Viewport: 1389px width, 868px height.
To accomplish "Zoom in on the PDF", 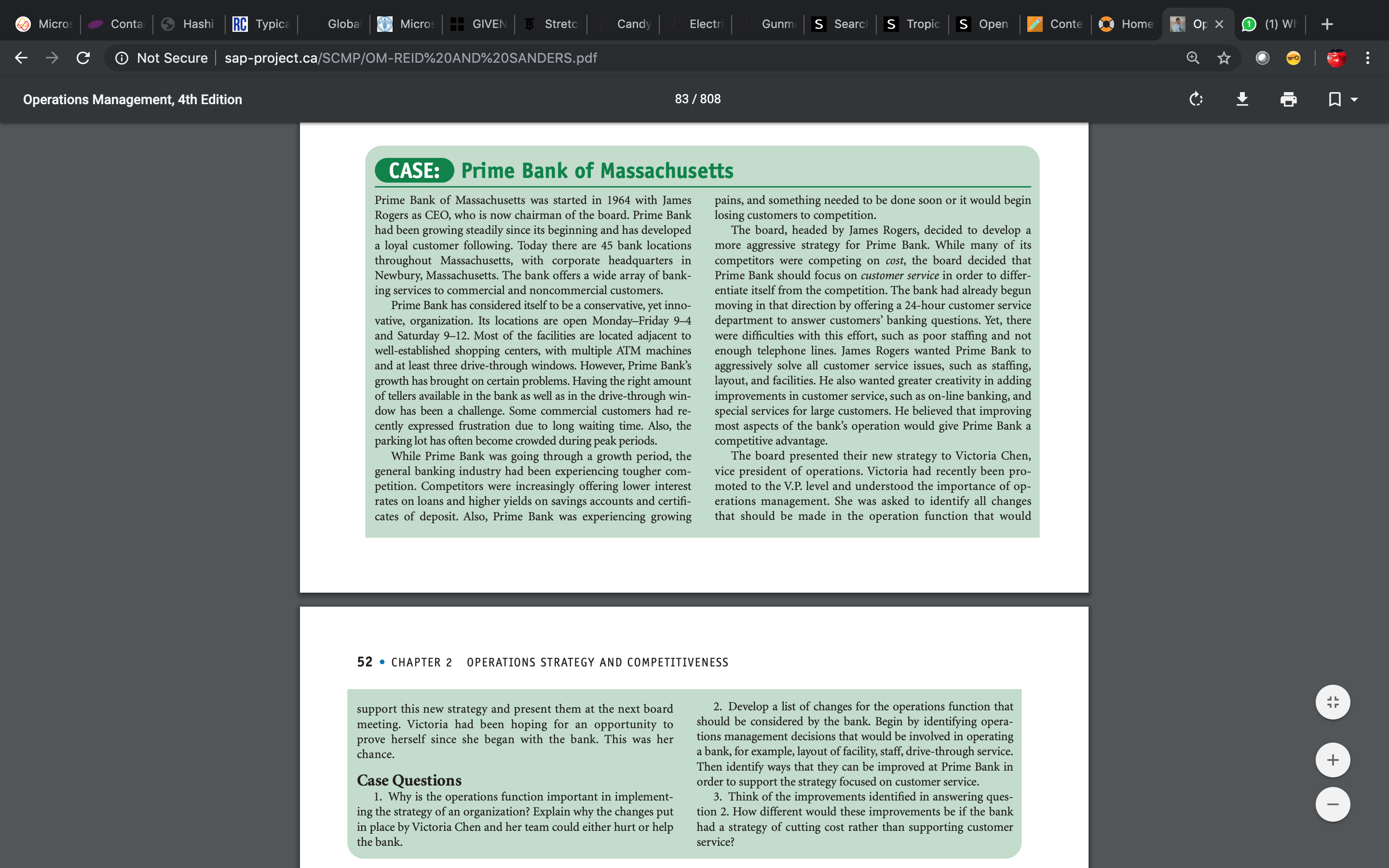I will pos(1333,760).
